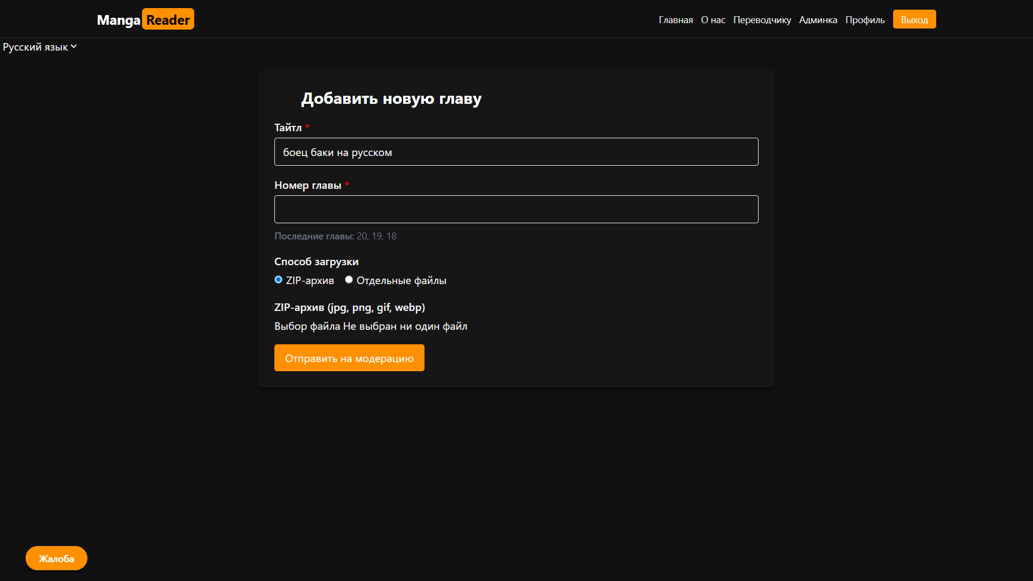This screenshot has height=581, width=1033.
Task: Open the Главная page link
Action: [x=675, y=20]
